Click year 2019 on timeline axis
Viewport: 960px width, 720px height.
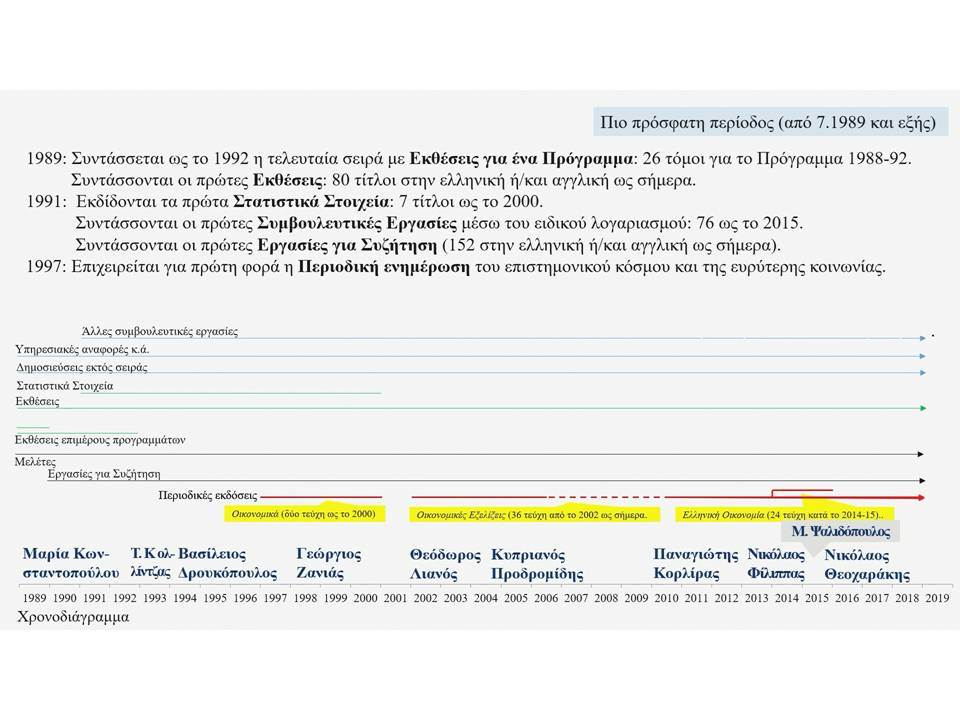(x=937, y=598)
